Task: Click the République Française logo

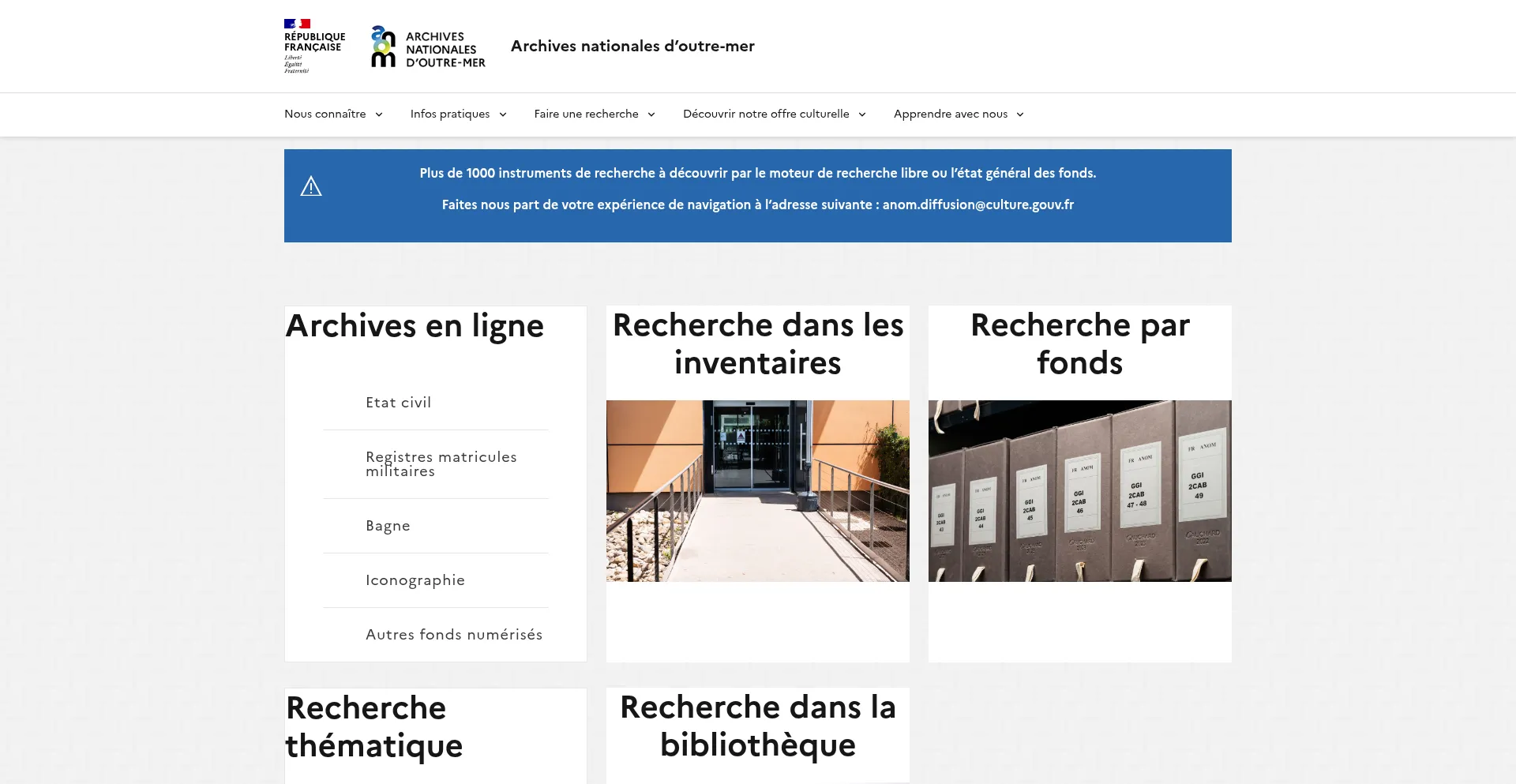Action: (x=314, y=46)
